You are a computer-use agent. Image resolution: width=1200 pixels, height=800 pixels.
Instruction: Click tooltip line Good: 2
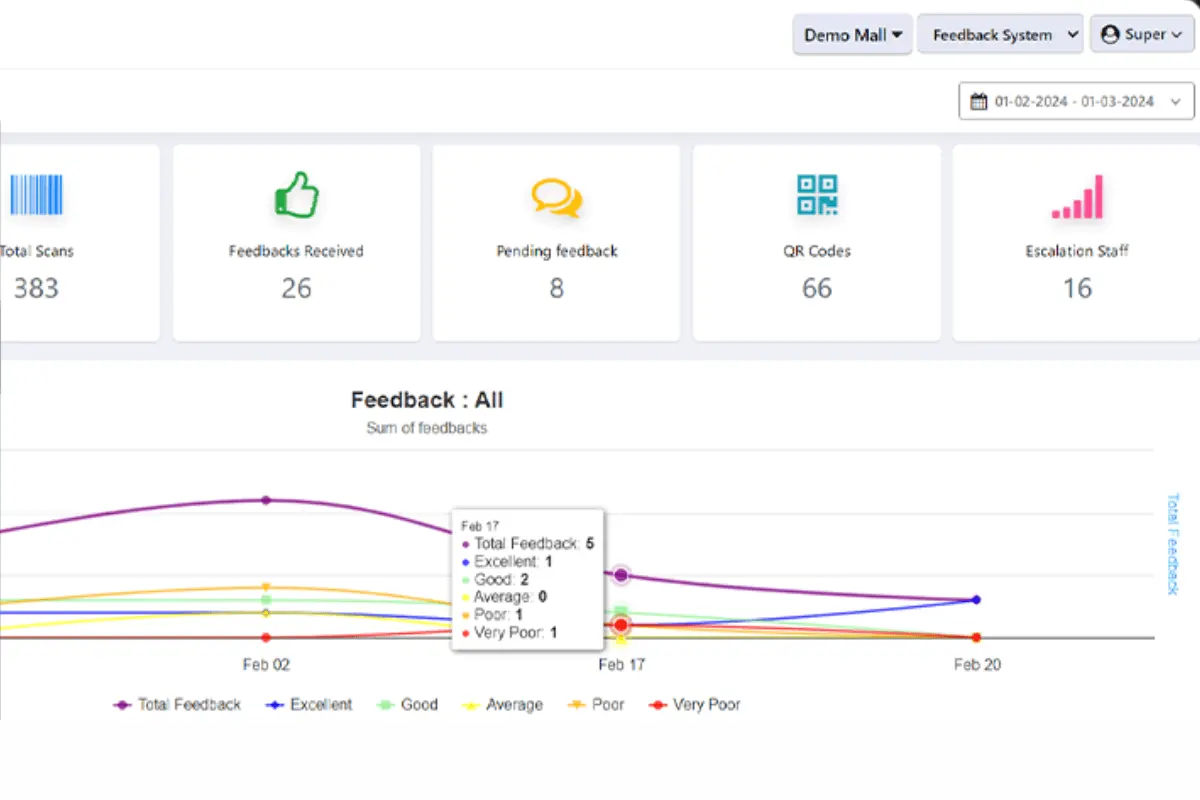495,580
